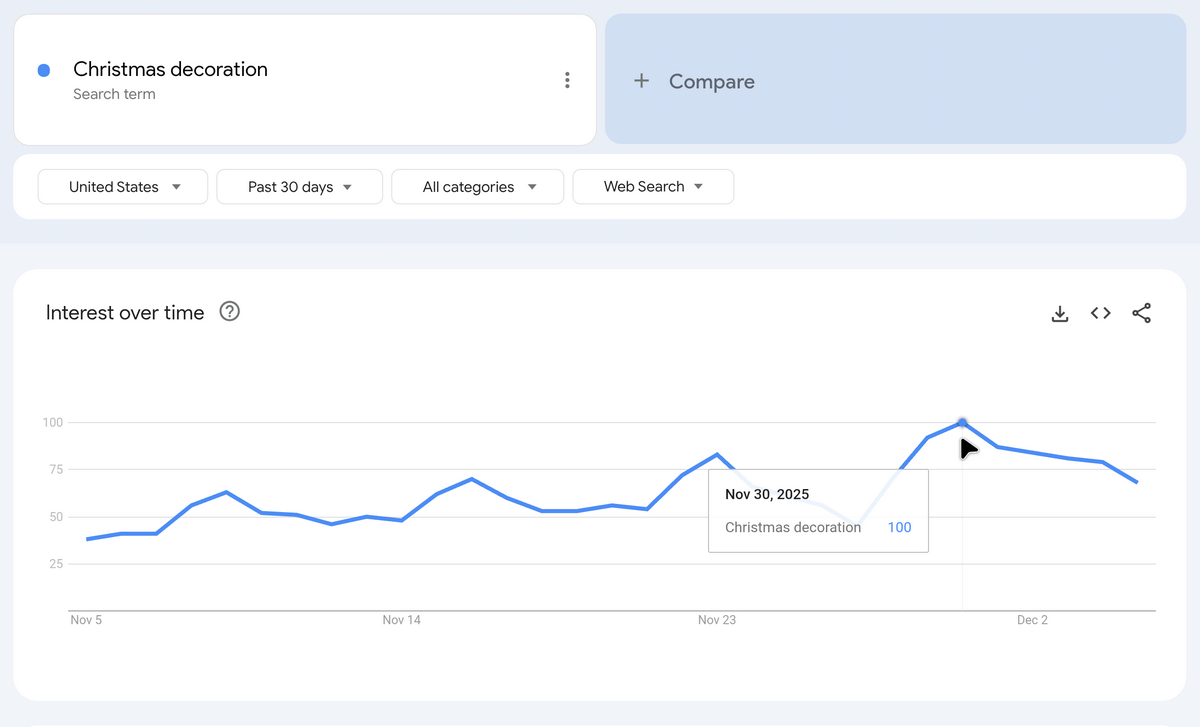Open the United States region dropdown
Image resolution: width=1200 pixels, height=727 pixels.
point(122,186)
